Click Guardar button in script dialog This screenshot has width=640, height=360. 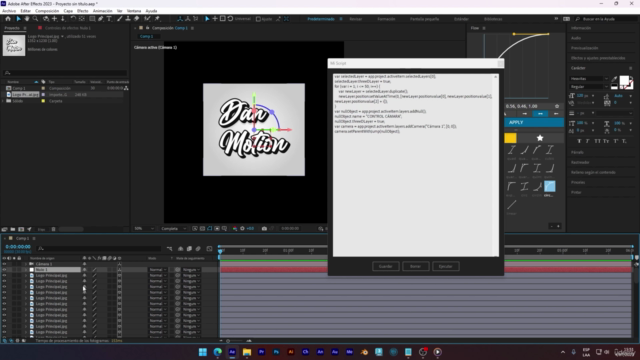click(x=386, y=266)
